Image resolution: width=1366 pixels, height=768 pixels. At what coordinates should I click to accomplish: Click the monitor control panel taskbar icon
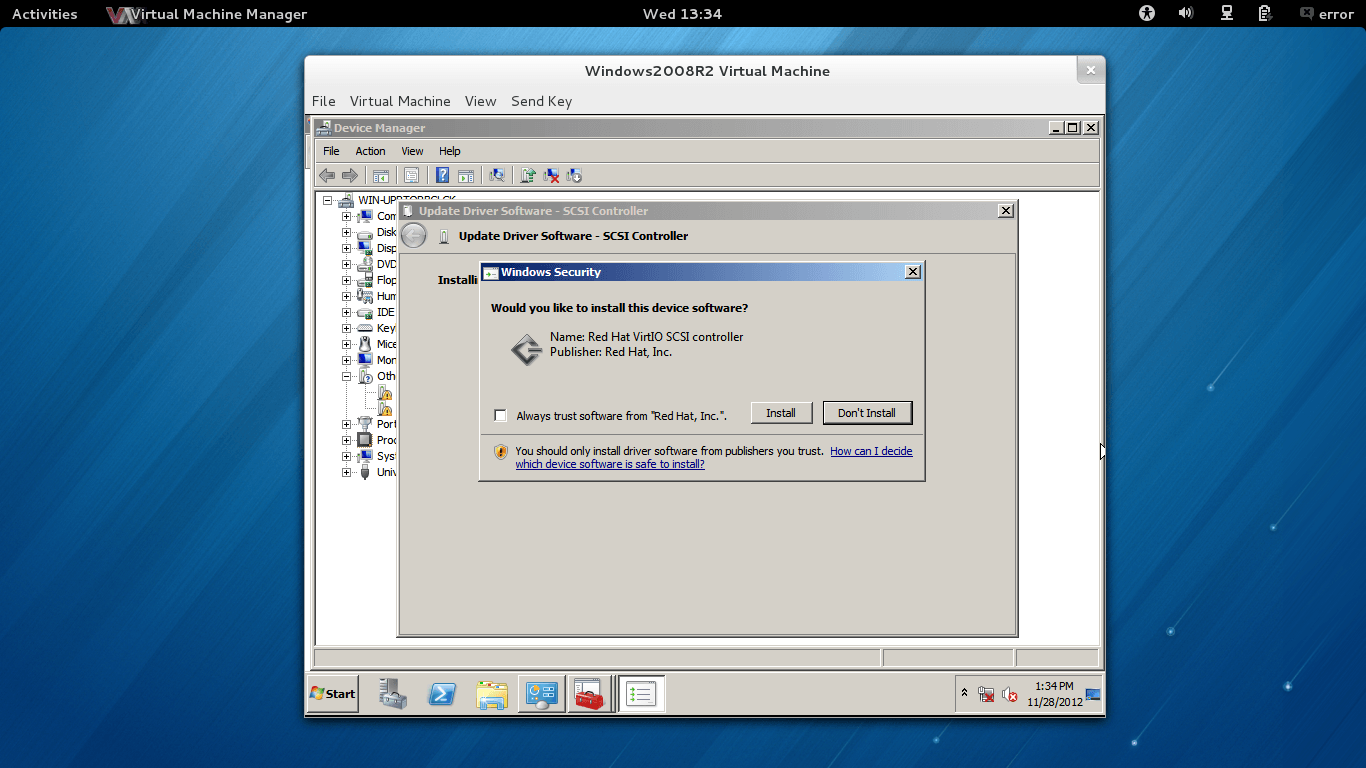click(541, 694)
